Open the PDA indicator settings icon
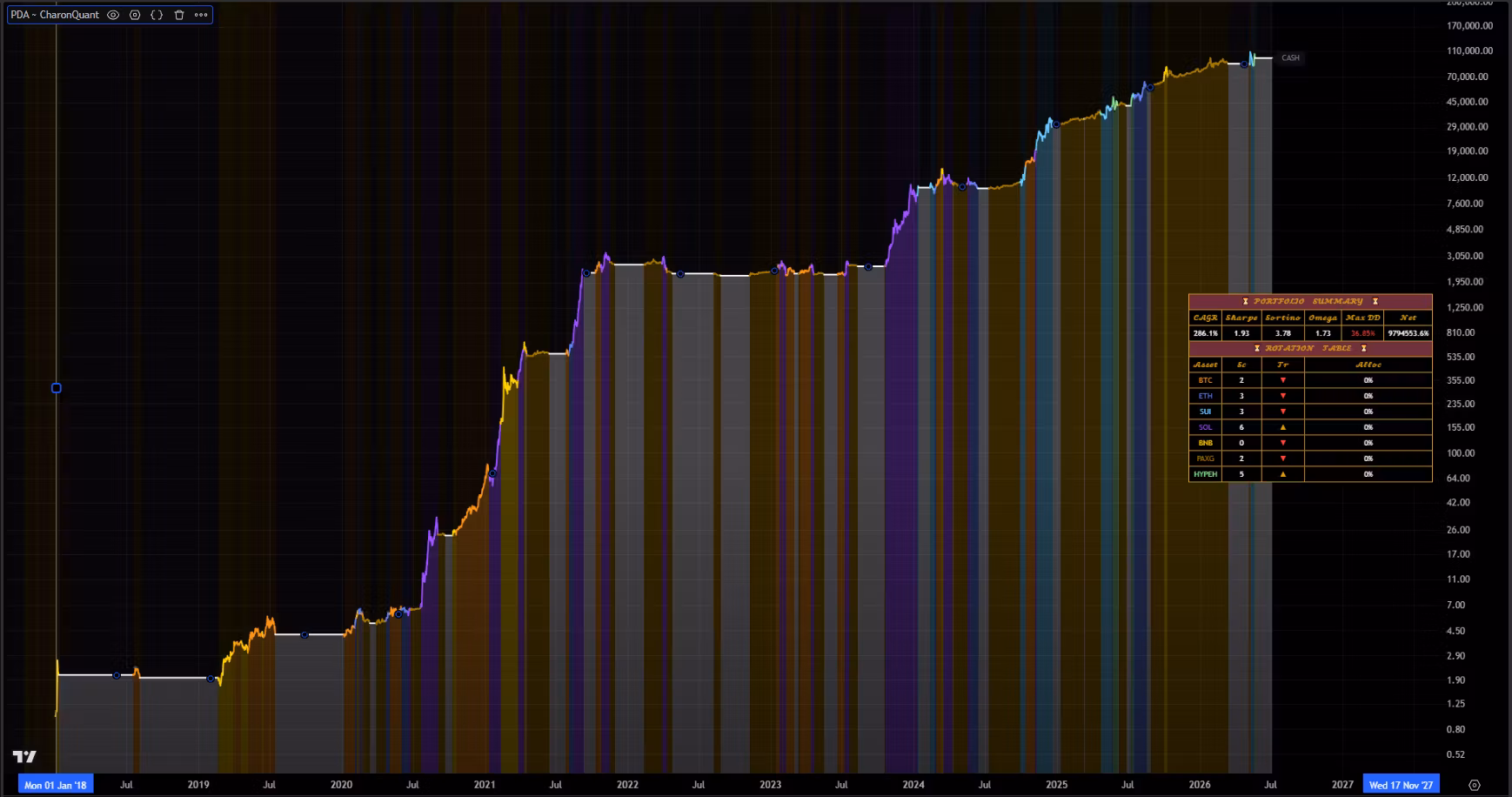This screenshot has height=797, width=1512. coord(135,15)
